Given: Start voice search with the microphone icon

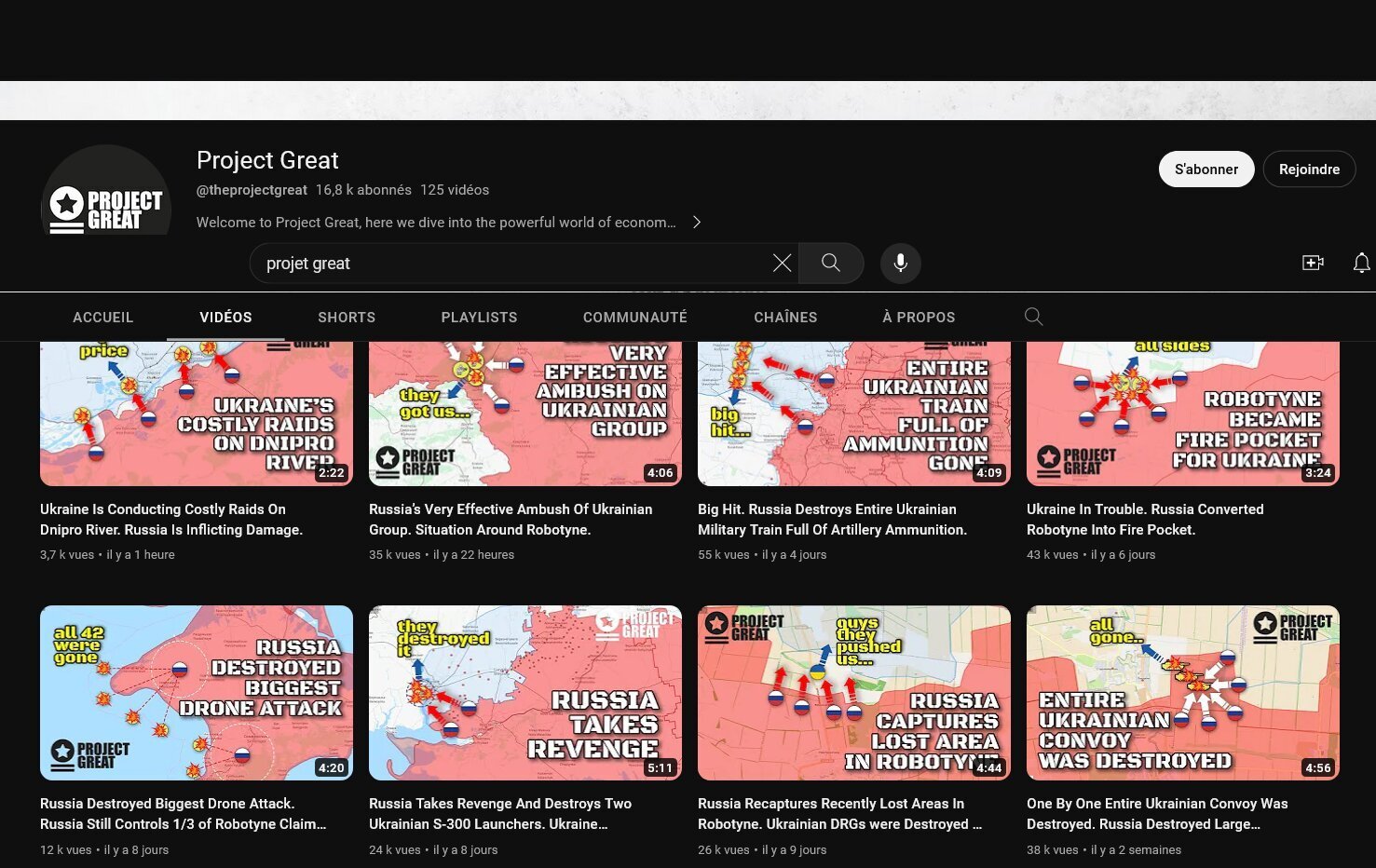Looking at the screenshot, I should [900, 264].
